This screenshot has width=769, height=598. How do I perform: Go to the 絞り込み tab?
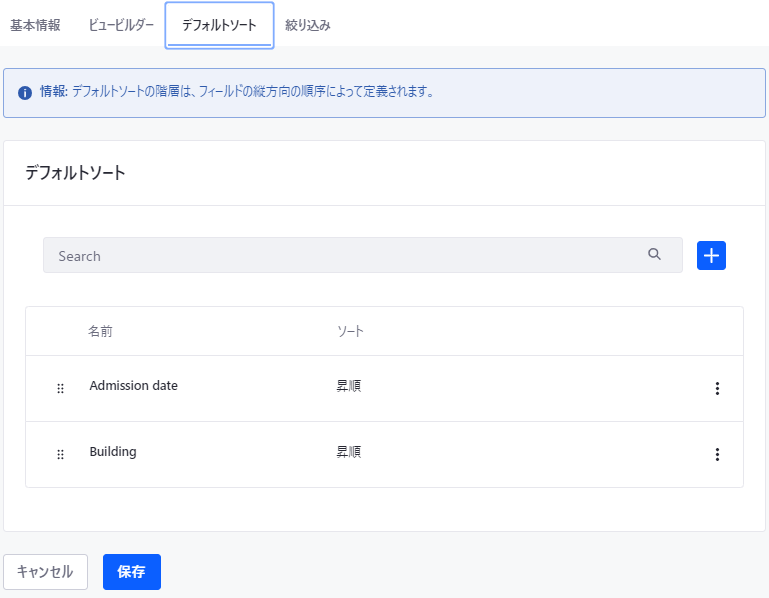coord(308,25)
